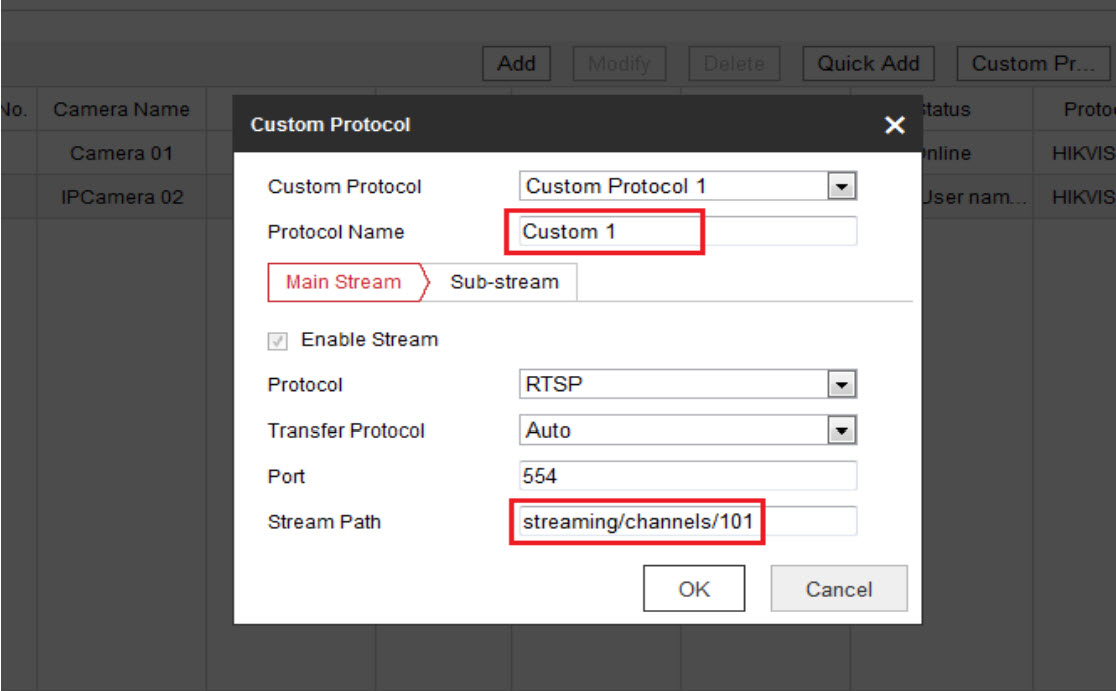Click OK to confirm protocol settings
This screenshot has width=1116, height=691.
[x=693, y=589]
